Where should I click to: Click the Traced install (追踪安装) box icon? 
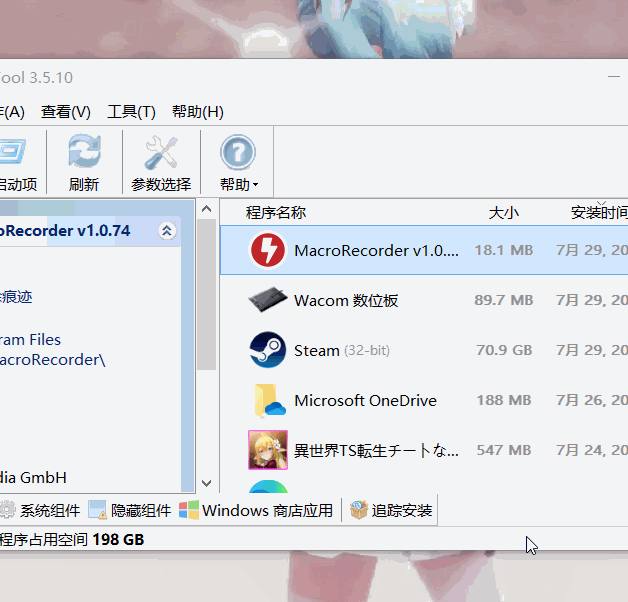[x=358, y=510]
